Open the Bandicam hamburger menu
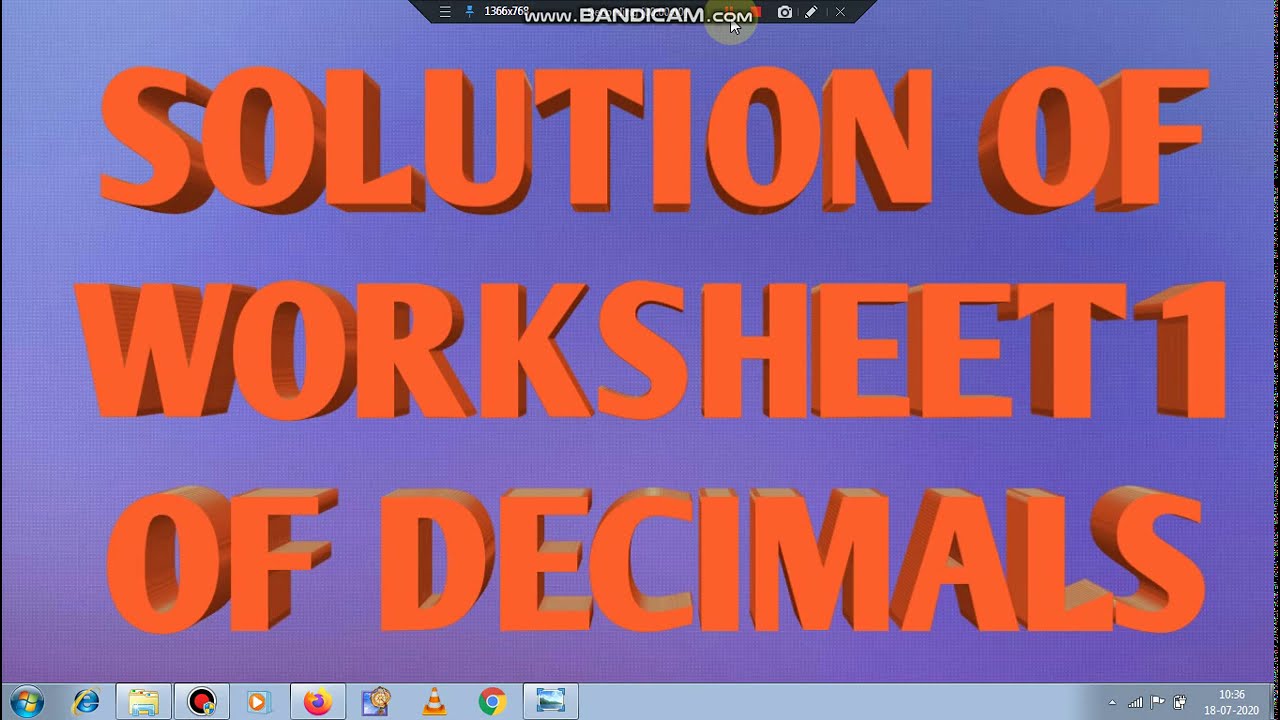Screen dimensions: 1280x720 point(444,12)
